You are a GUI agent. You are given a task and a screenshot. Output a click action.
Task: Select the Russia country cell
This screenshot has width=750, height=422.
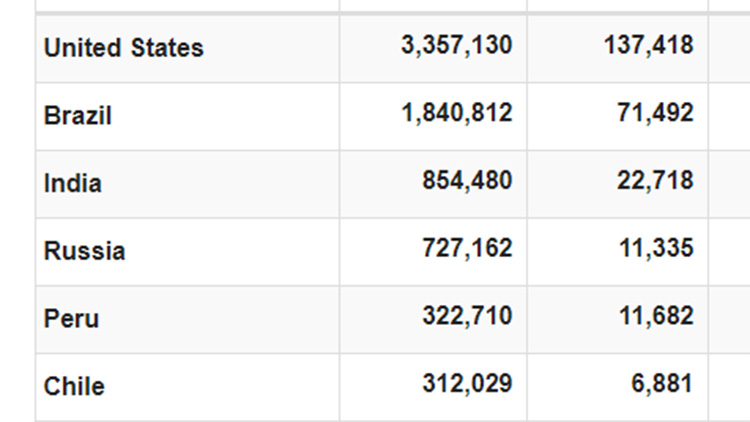coord(85,250)
